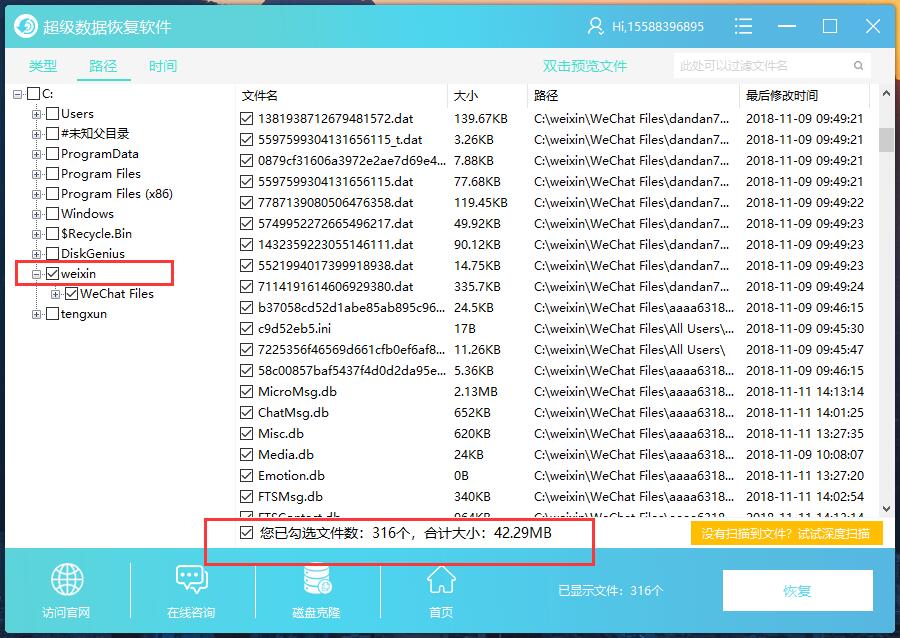Click the $Recycle.Bin folder label
Image resolution: width=900 pixels, height=638 pixels.
[x=96, y=234]
